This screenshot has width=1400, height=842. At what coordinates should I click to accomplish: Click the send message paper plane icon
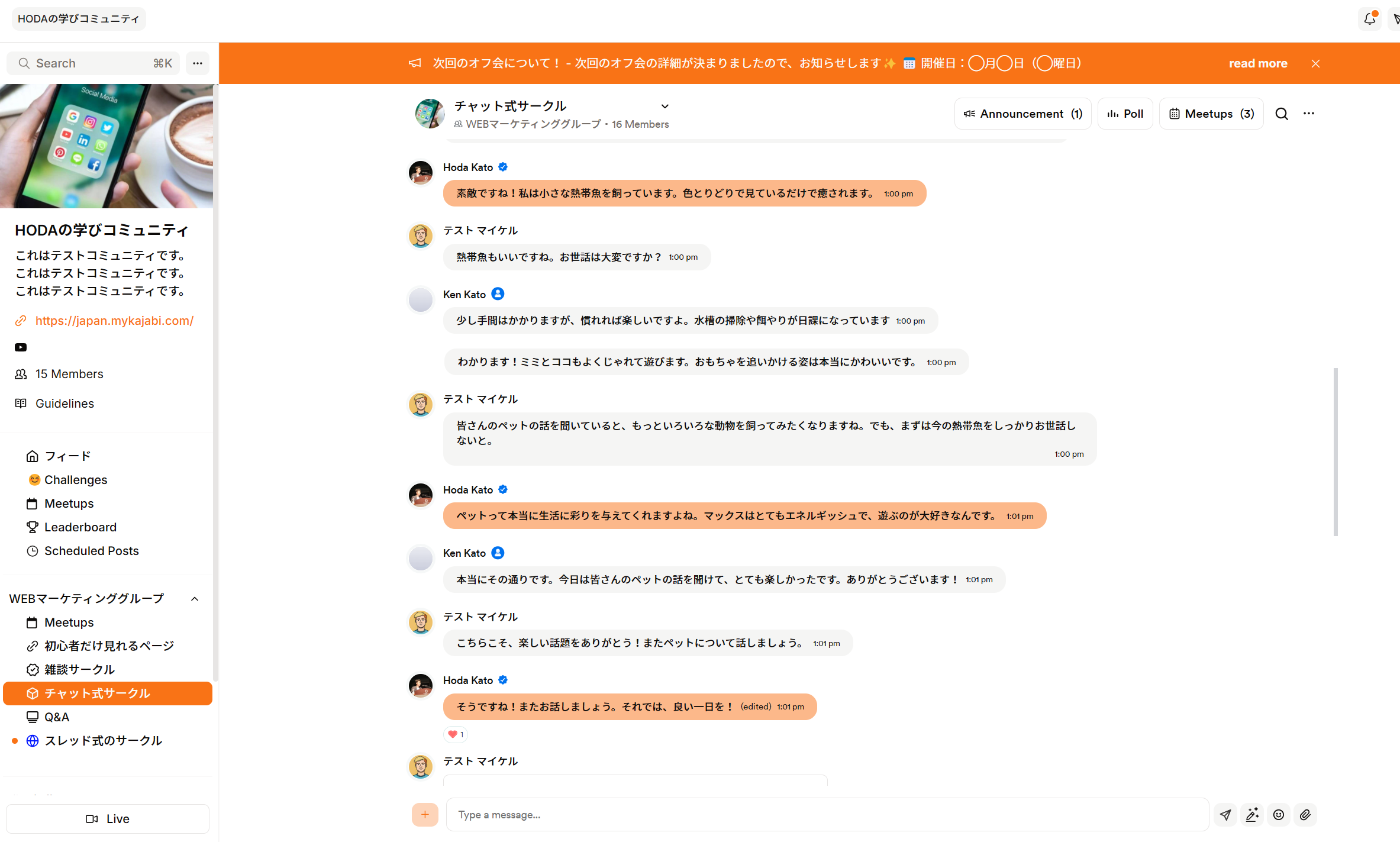(x=1225, y=815)
